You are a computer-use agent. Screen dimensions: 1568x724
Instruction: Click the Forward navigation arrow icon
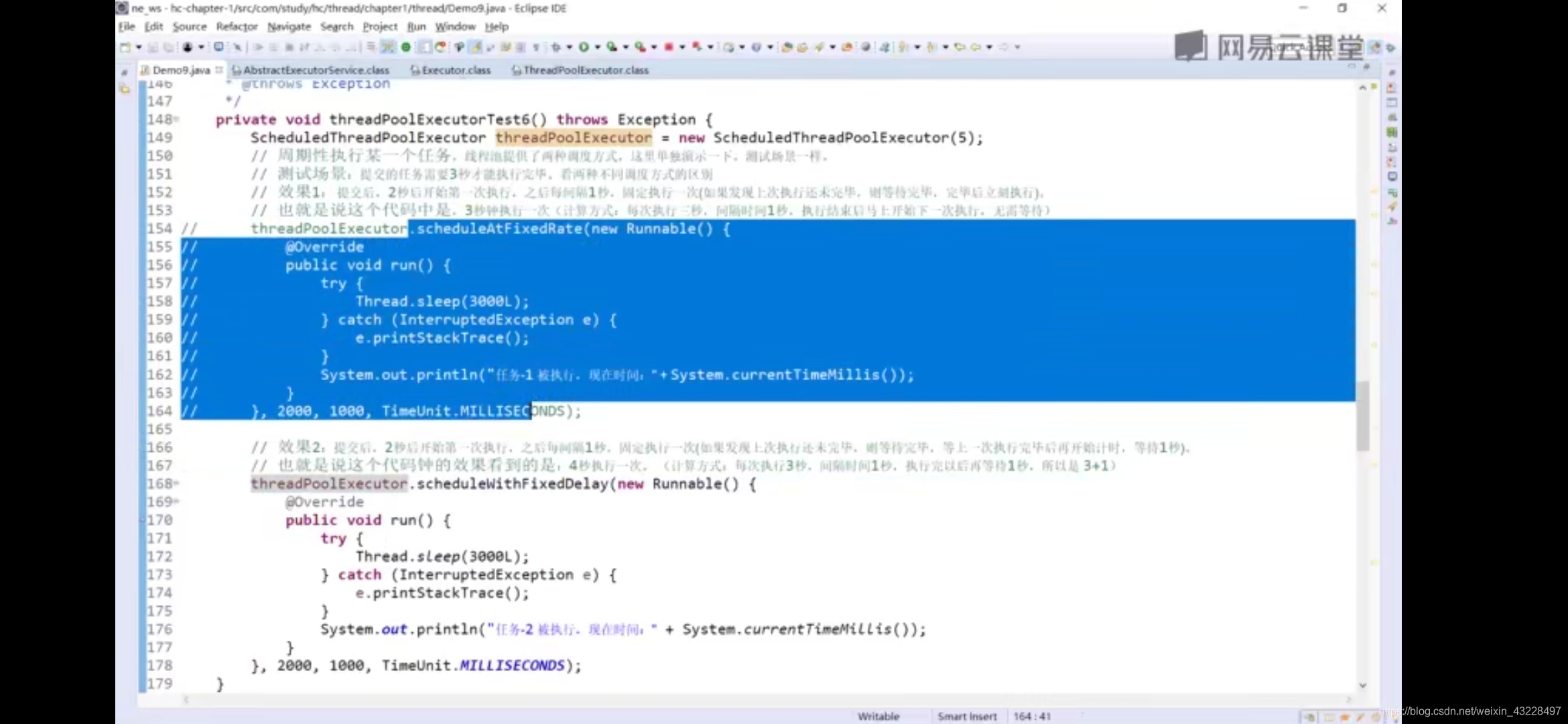click(x=1003, y=47)
